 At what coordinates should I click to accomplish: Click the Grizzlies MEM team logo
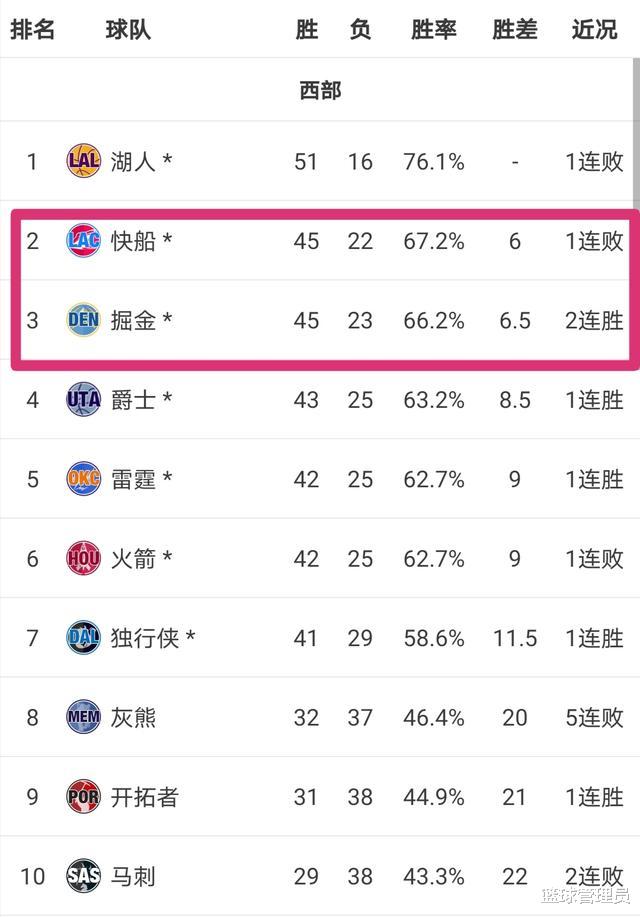coord(84,717)
